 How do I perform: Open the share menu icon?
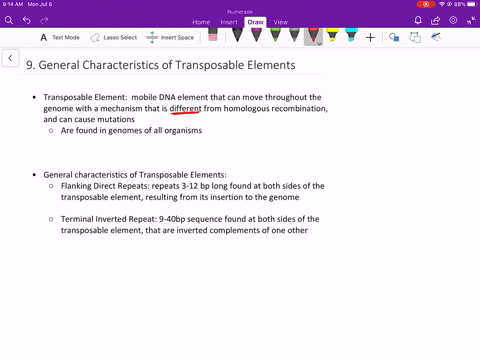(435, 21)
